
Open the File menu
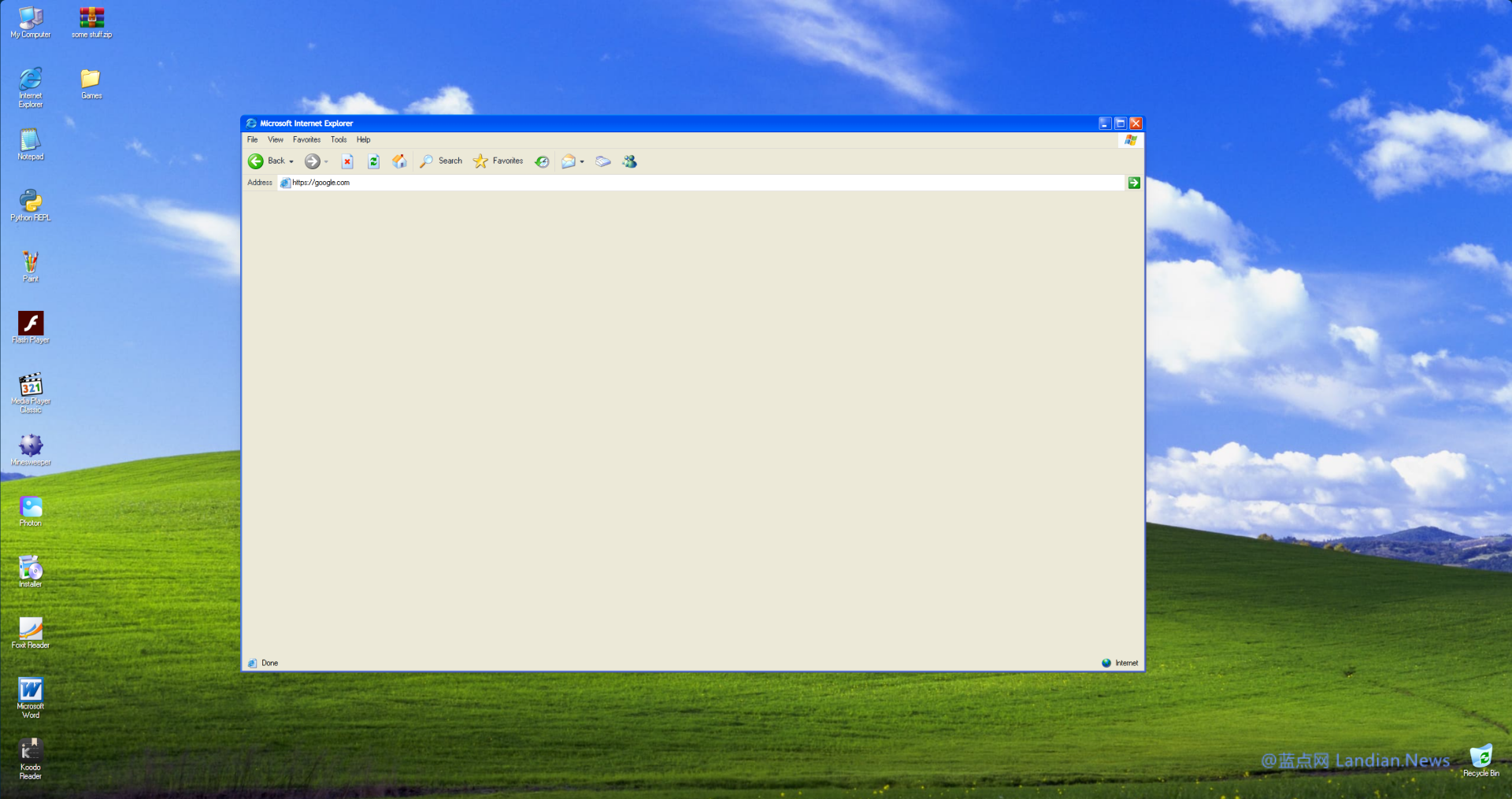[x=252, y=140]
